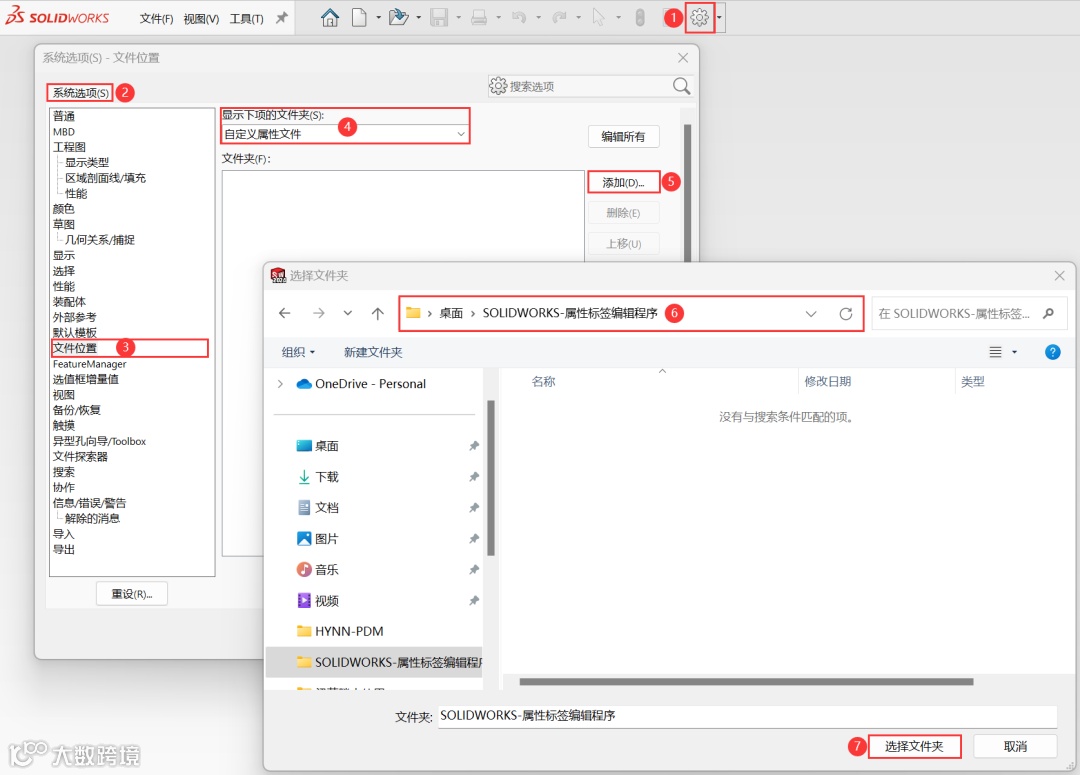Open the view options dropdown arrow
This screenshot has width=1080, height=775.
tap(1014, 352)
